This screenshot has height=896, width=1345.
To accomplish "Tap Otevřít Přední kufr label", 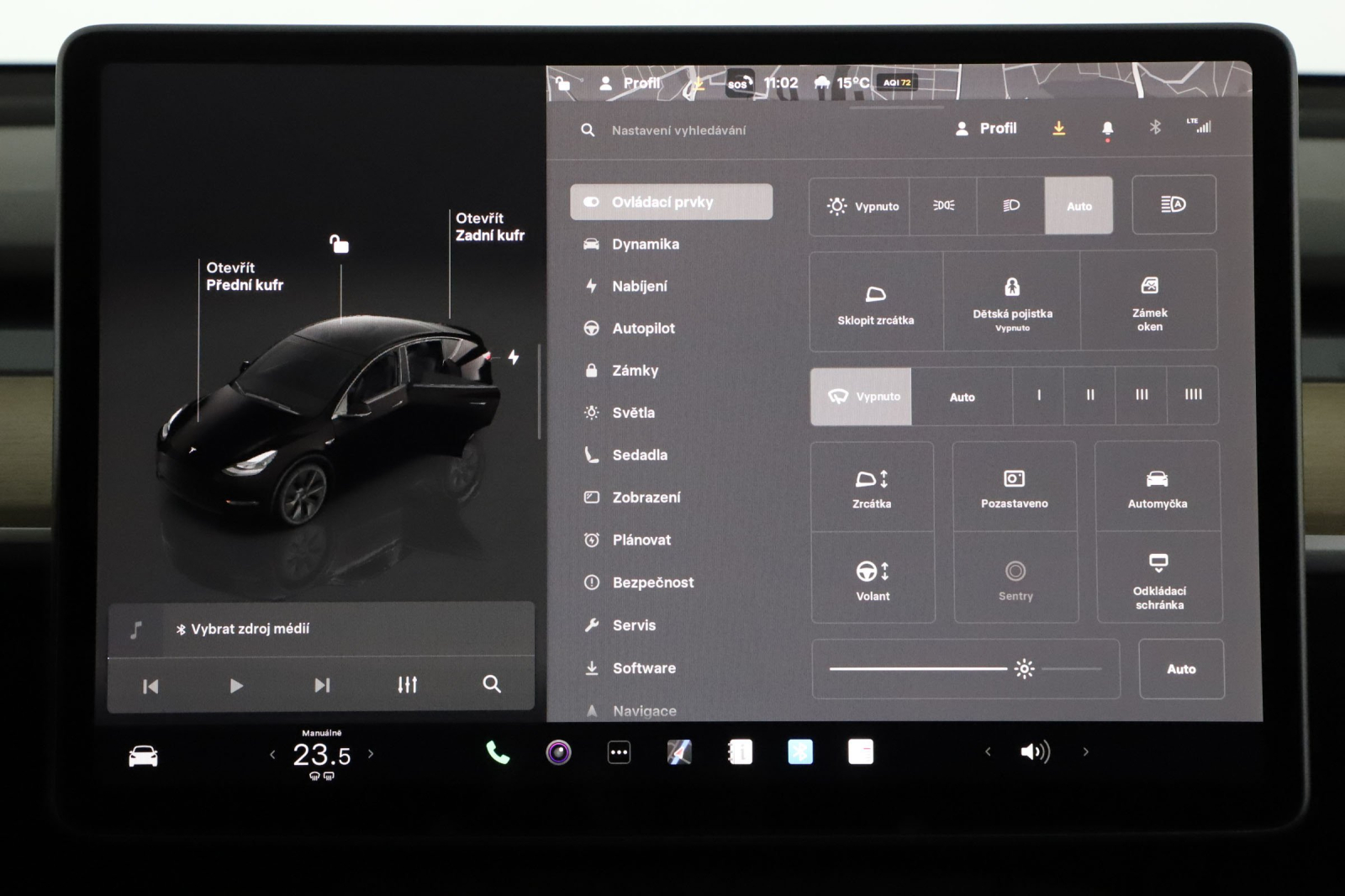I will 245,275.
